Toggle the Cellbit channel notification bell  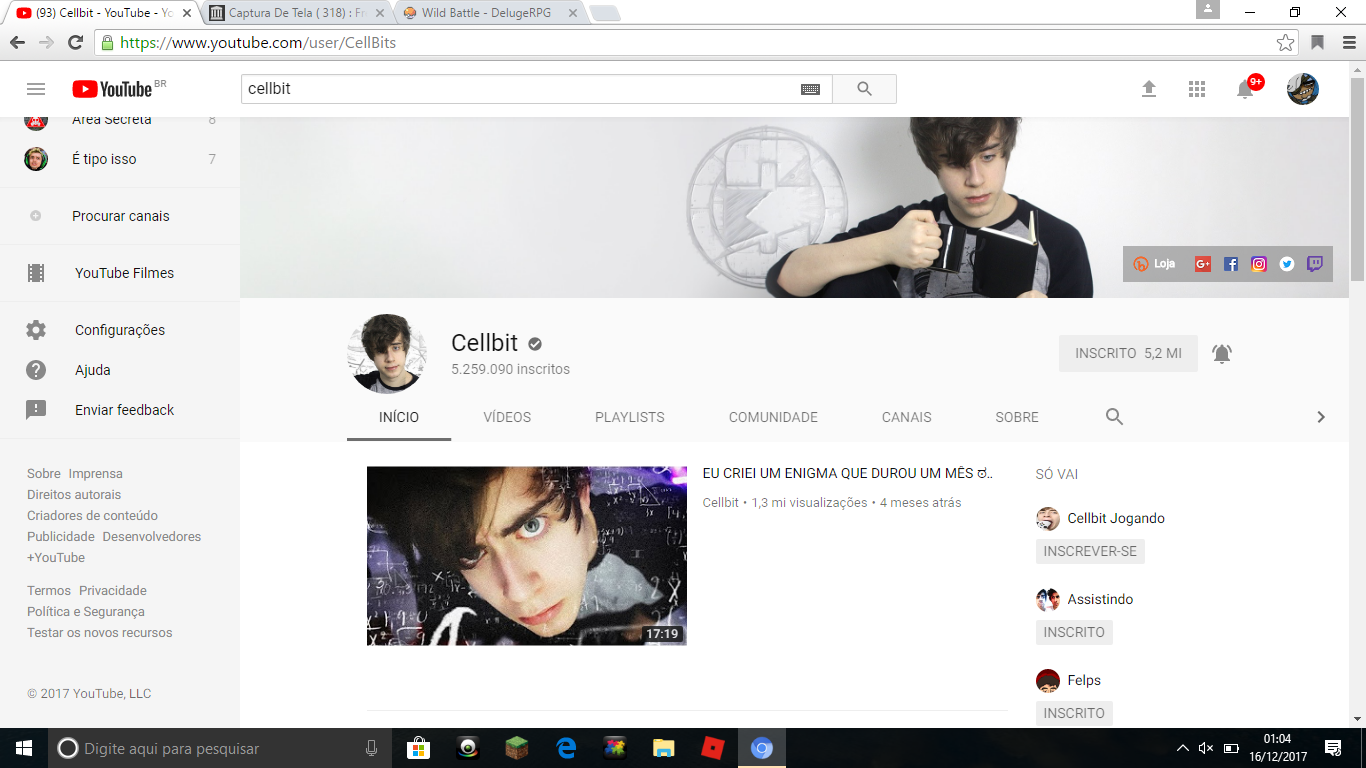[x=1222, y=353]
